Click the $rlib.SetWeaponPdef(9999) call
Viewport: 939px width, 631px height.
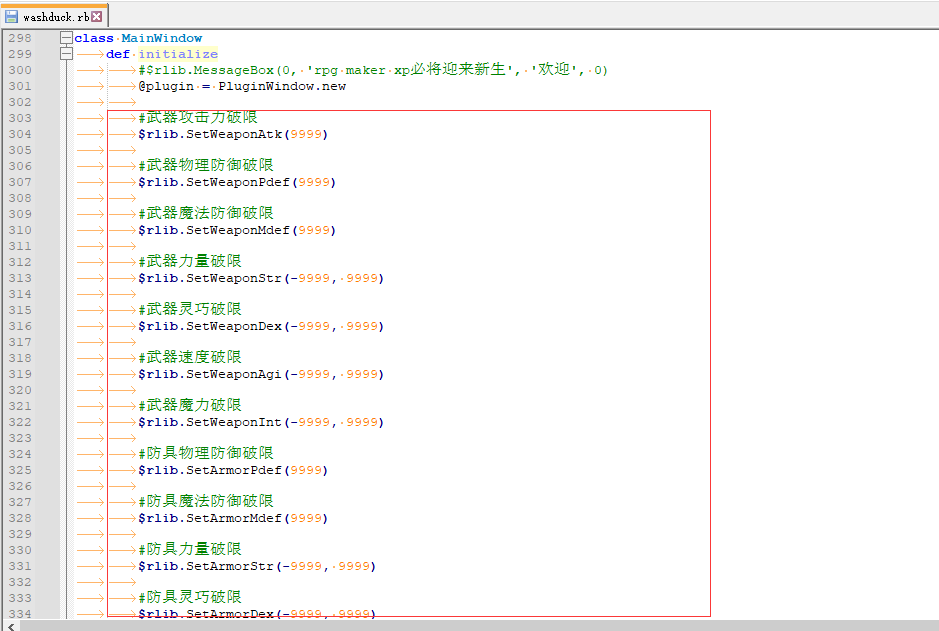(237, 182)
